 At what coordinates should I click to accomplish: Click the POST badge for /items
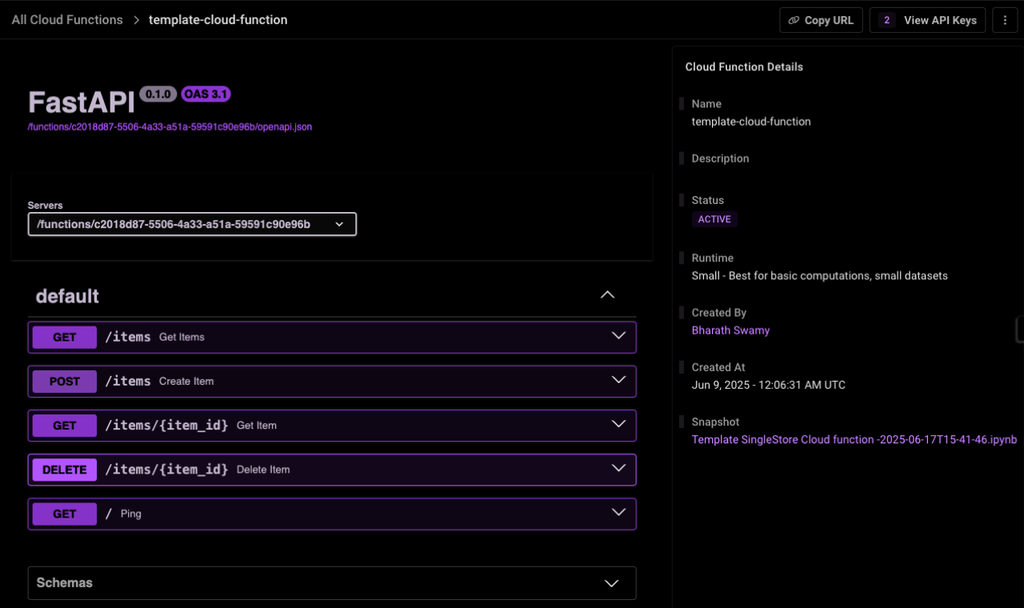click(x=65, y=381)
